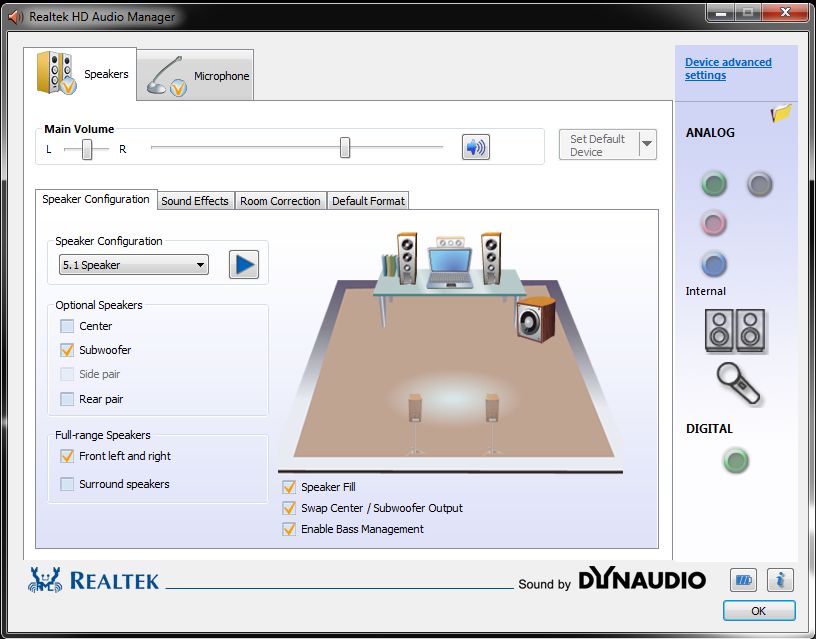Switch to the Sound Effects tab
Viewport: 816px width, 639px height.
pos(195,201)
